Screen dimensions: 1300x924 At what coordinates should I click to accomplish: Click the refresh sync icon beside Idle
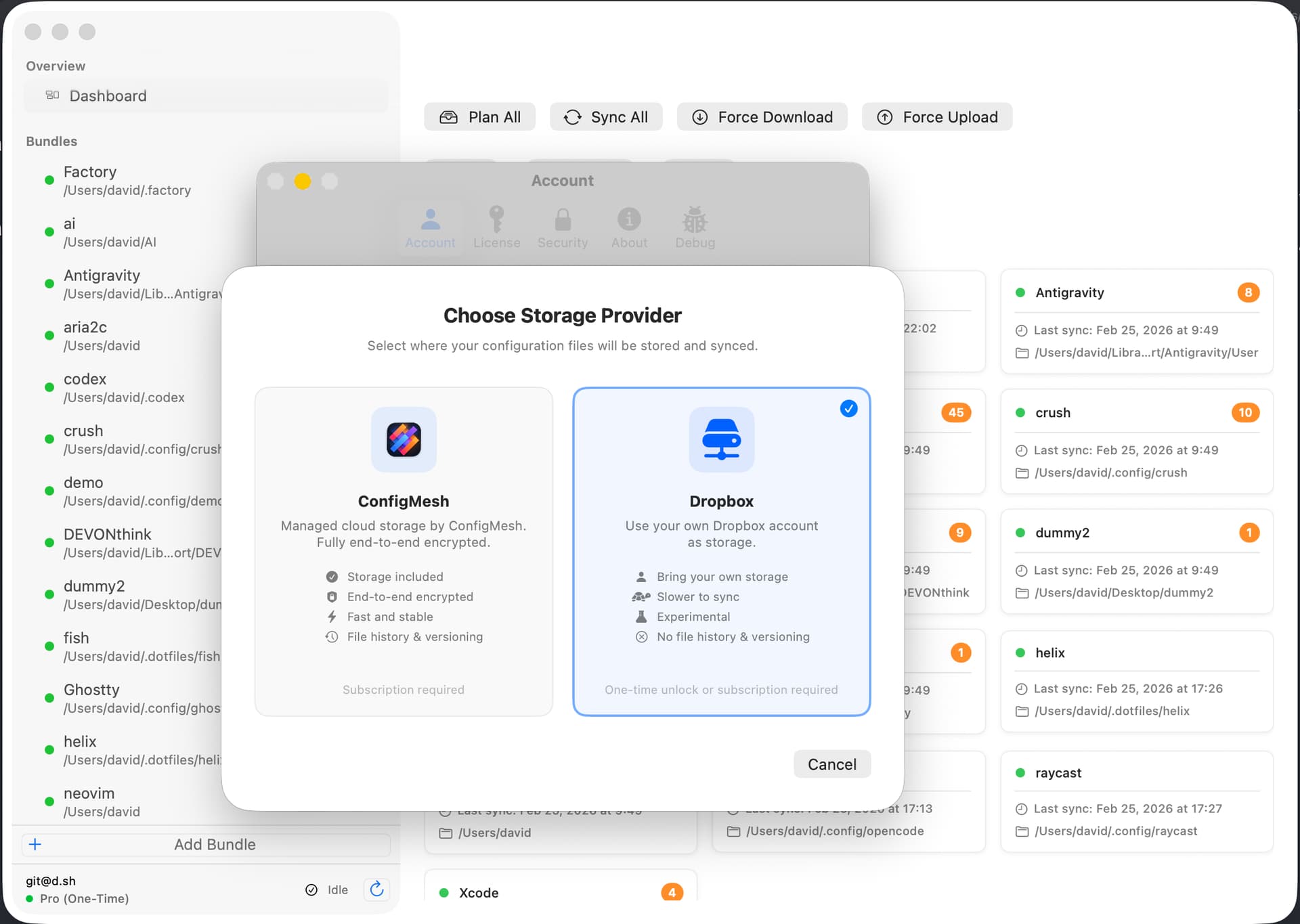pos(377,889)
